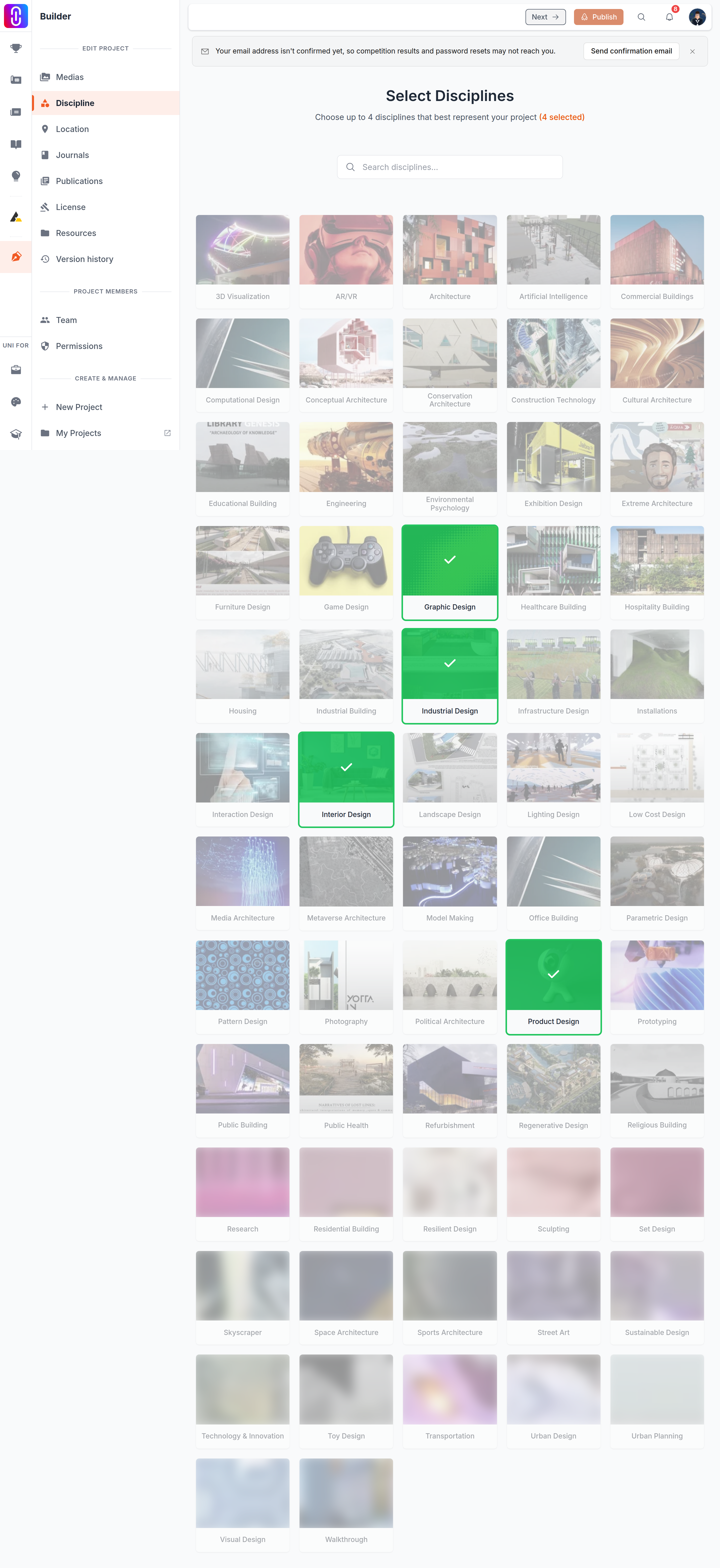This screenshot has height=1568, width=720.
Task: Choose the Installations card
Action: (657, 676)
